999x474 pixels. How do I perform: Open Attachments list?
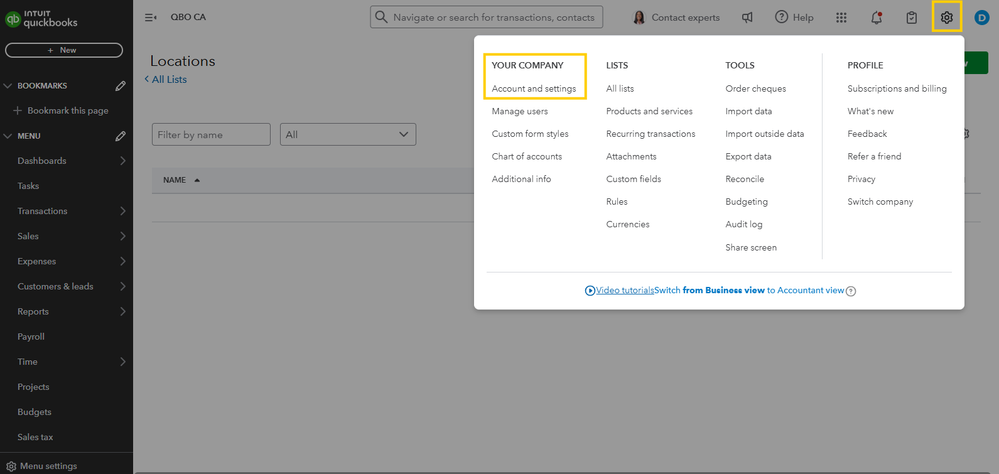coord(631,156)
